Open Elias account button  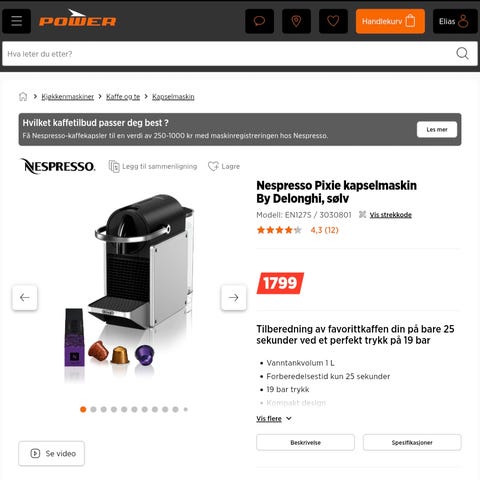click(455, 21)
